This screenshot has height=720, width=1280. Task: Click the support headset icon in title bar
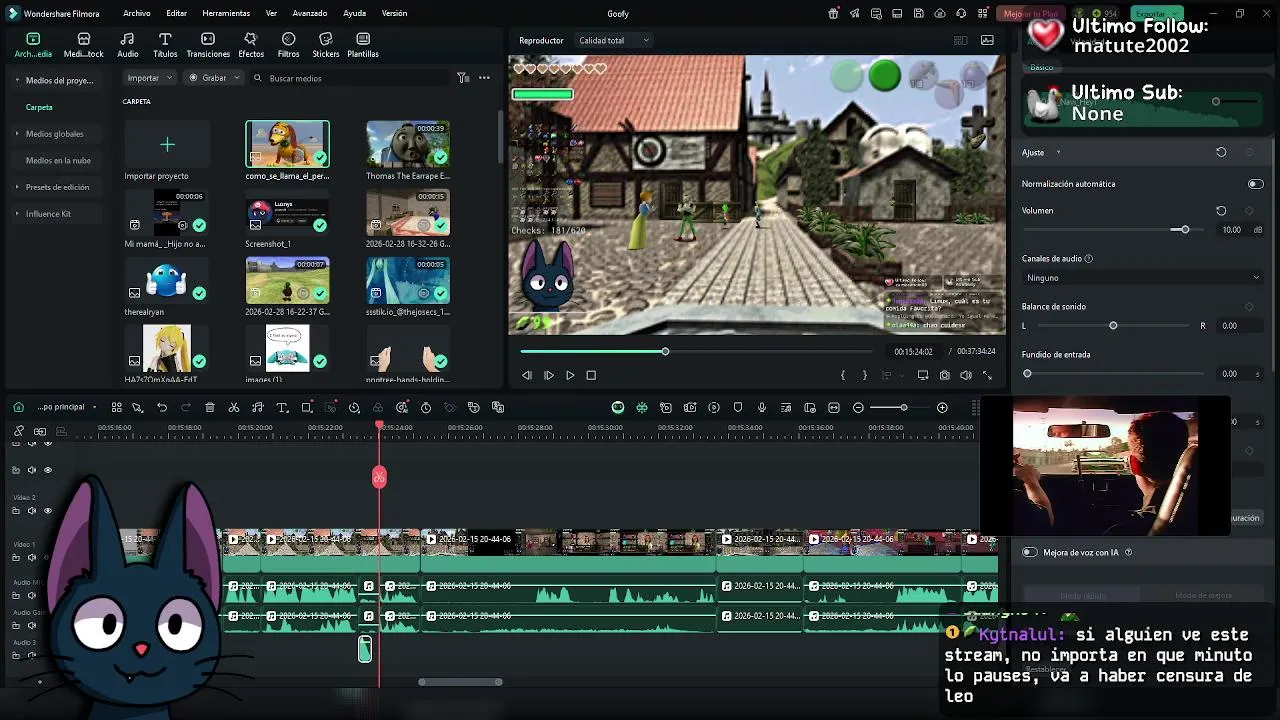coord(961,13)
